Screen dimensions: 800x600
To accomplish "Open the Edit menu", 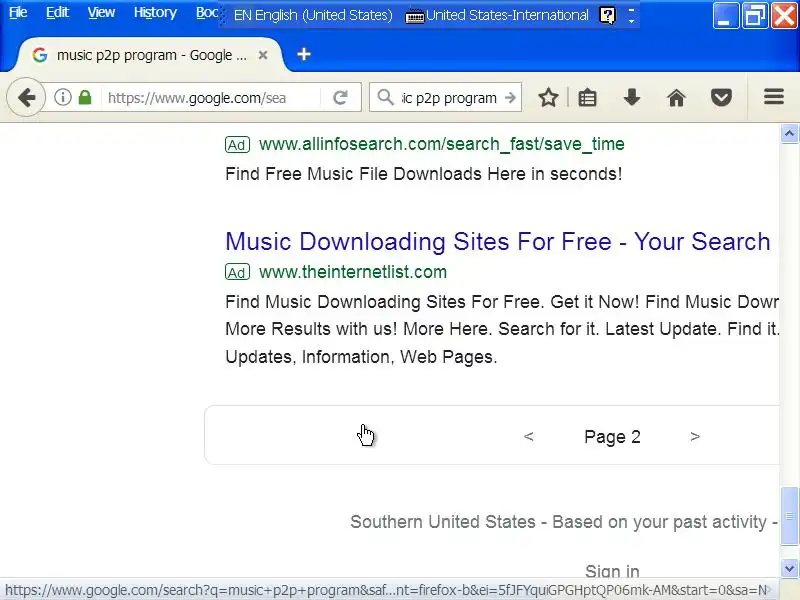I will (57, 12).
